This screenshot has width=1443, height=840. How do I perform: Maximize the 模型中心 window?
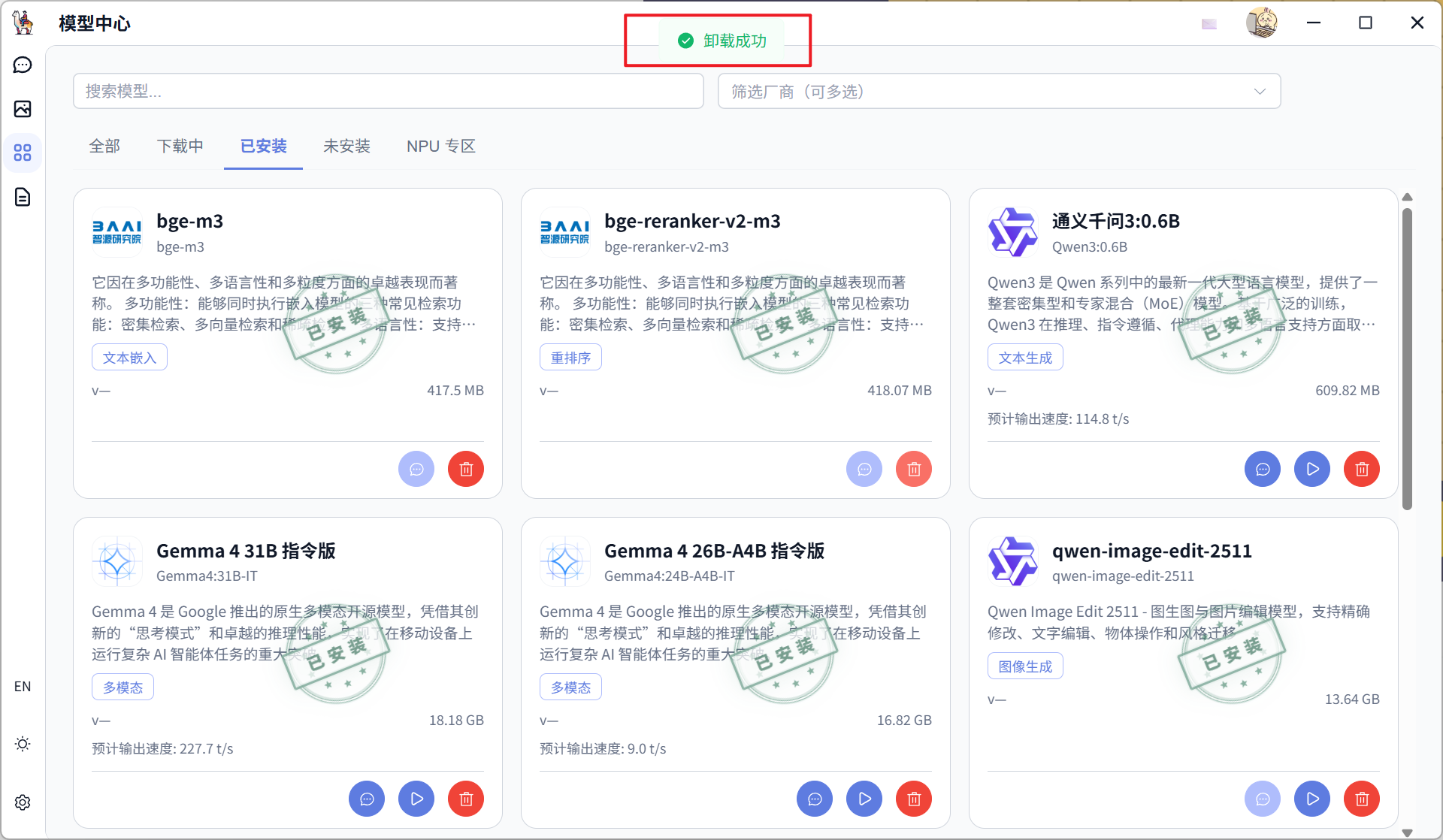pos(1366,23)
